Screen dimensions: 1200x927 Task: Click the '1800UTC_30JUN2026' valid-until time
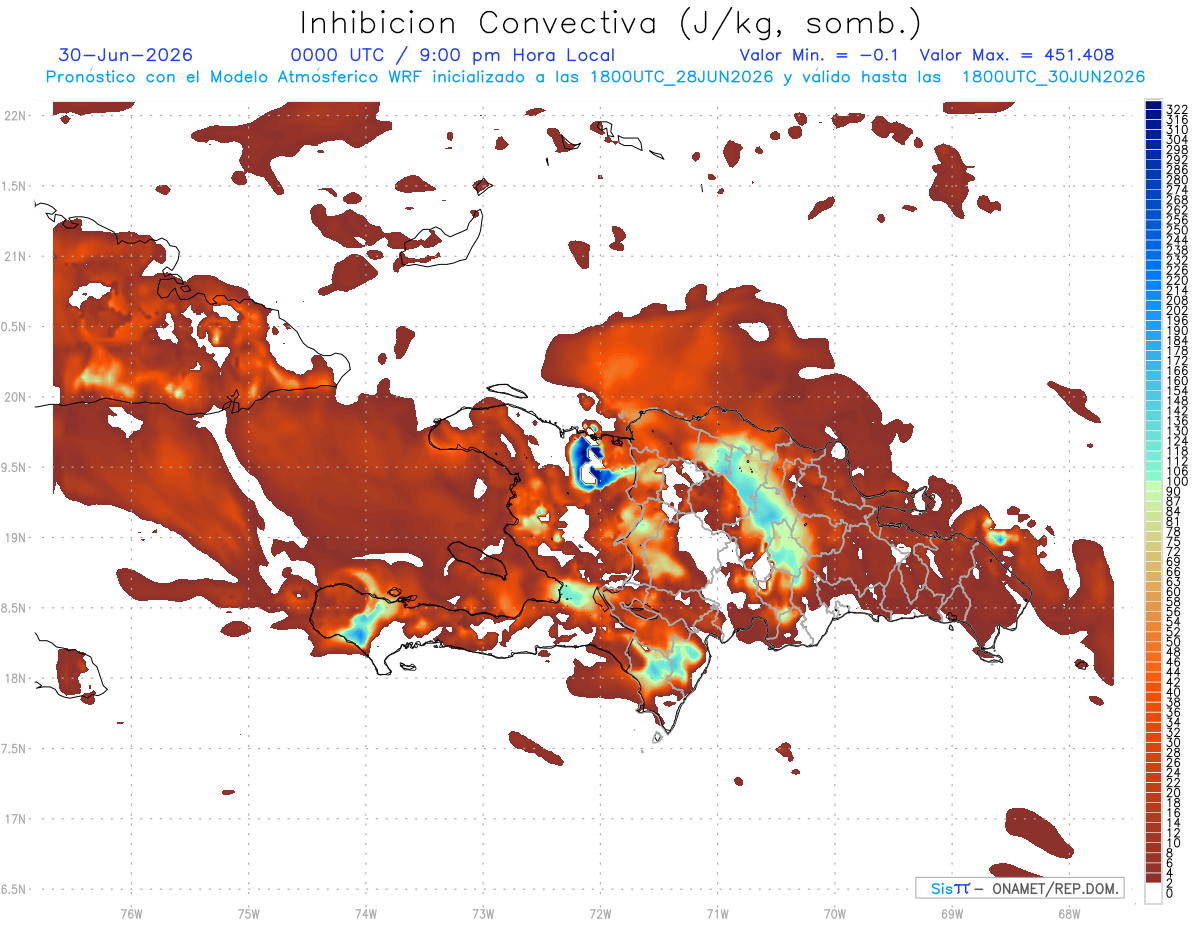[1053, 77]
